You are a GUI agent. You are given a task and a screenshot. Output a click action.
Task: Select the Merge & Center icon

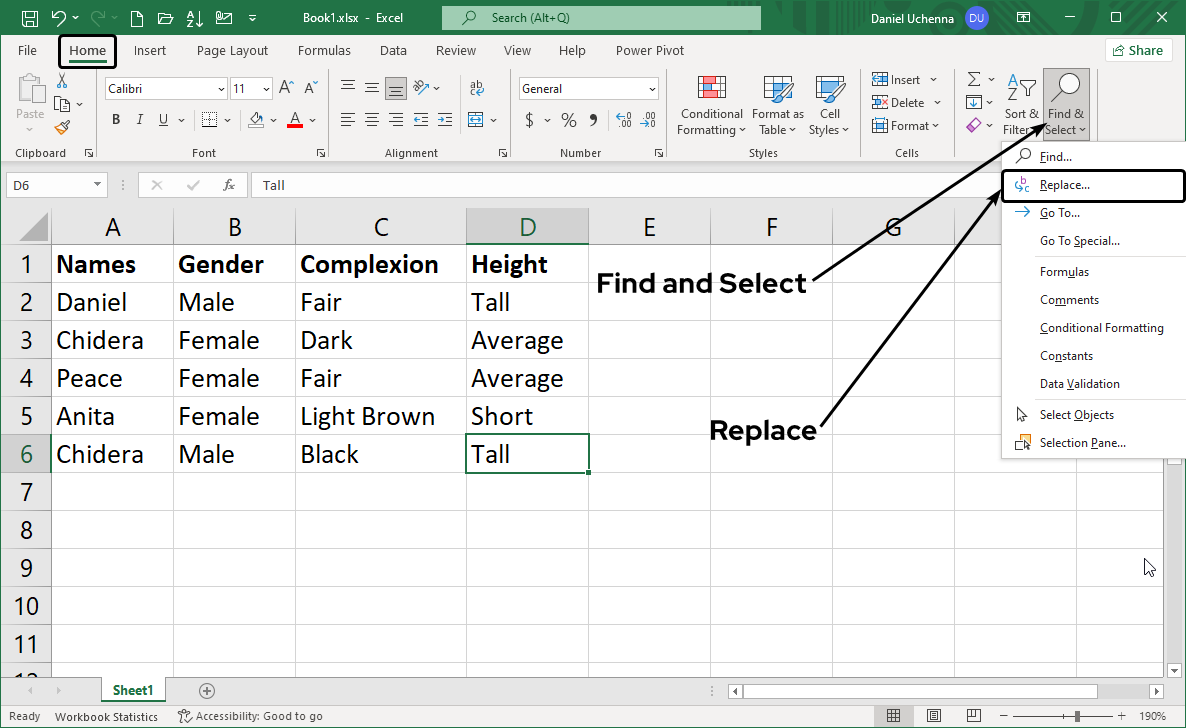click(x=476, y=120)
